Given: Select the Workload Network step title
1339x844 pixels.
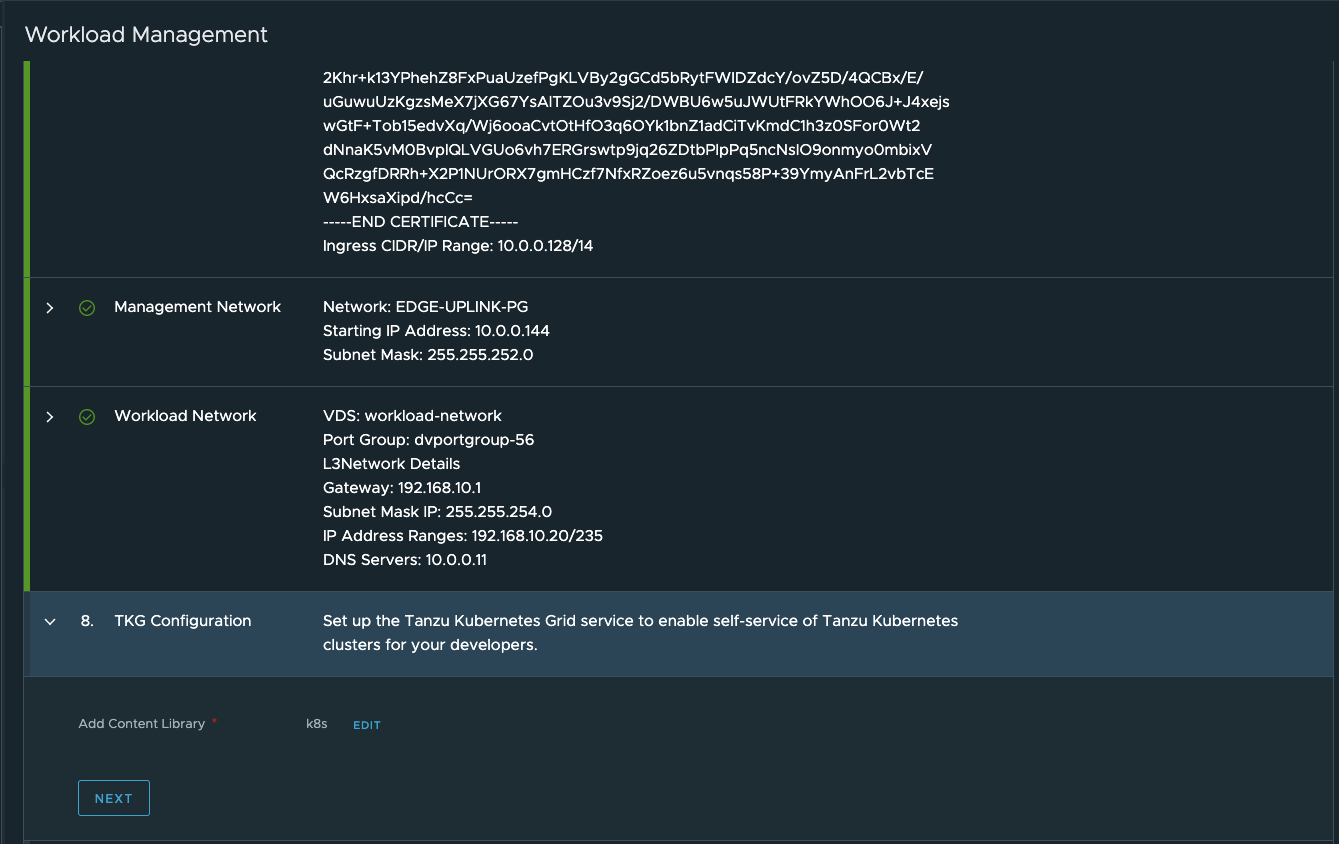Looking at the screenshot, I should [185, 416].
